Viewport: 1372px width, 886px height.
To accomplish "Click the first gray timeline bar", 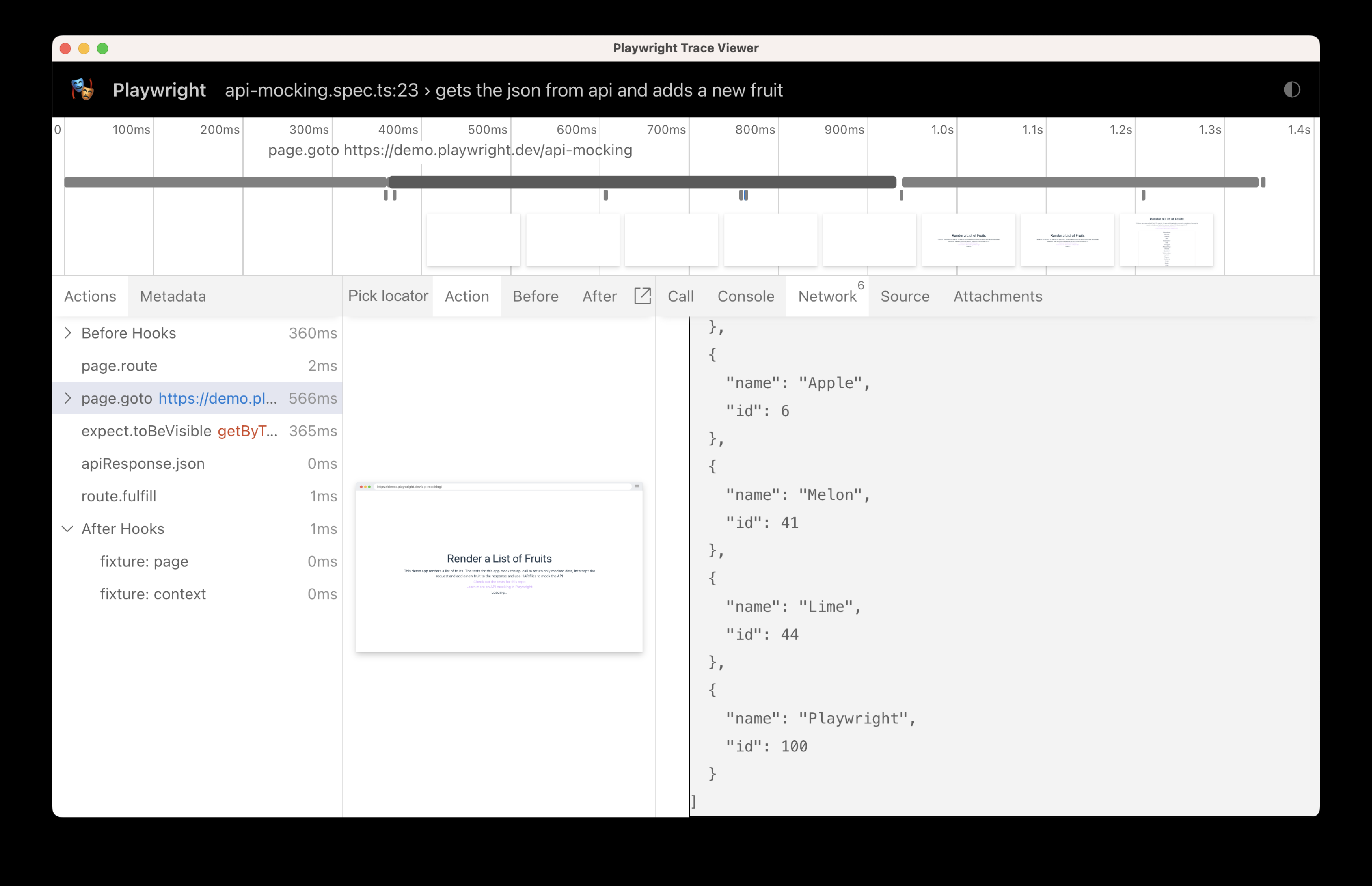I will pyautogui.click(x=225, y=182).
